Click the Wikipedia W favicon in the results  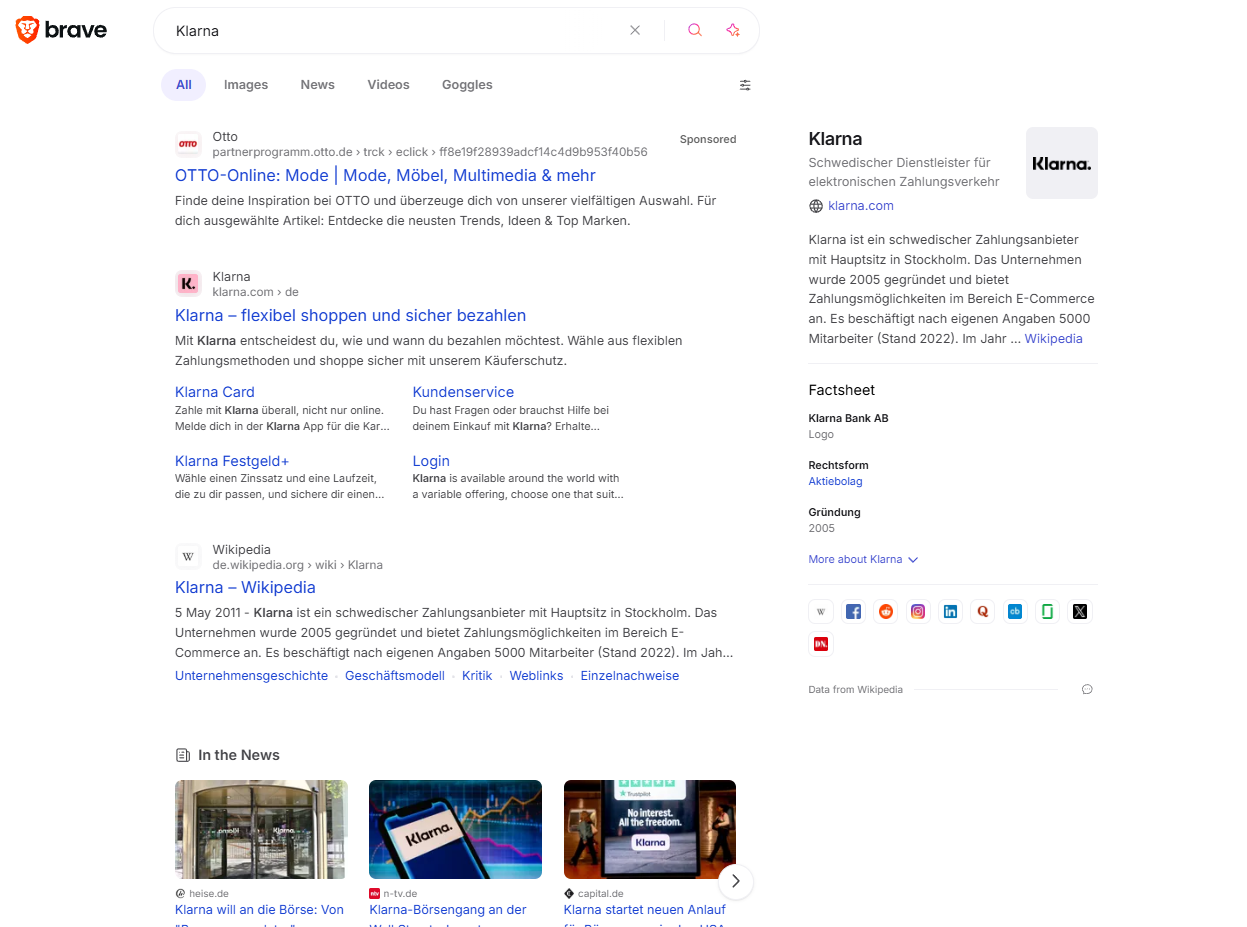(x=188, y=557)
